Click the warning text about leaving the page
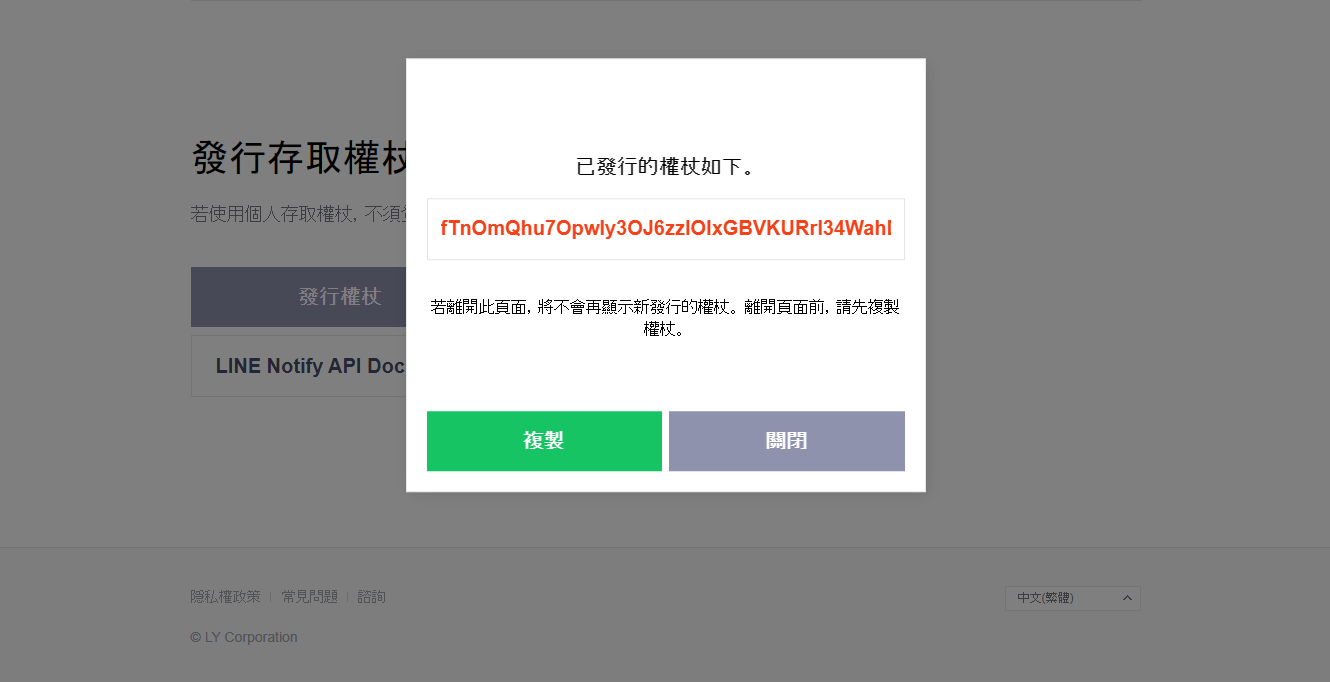Viewport: 1330px width, 682px height. [x=666, y=318]
